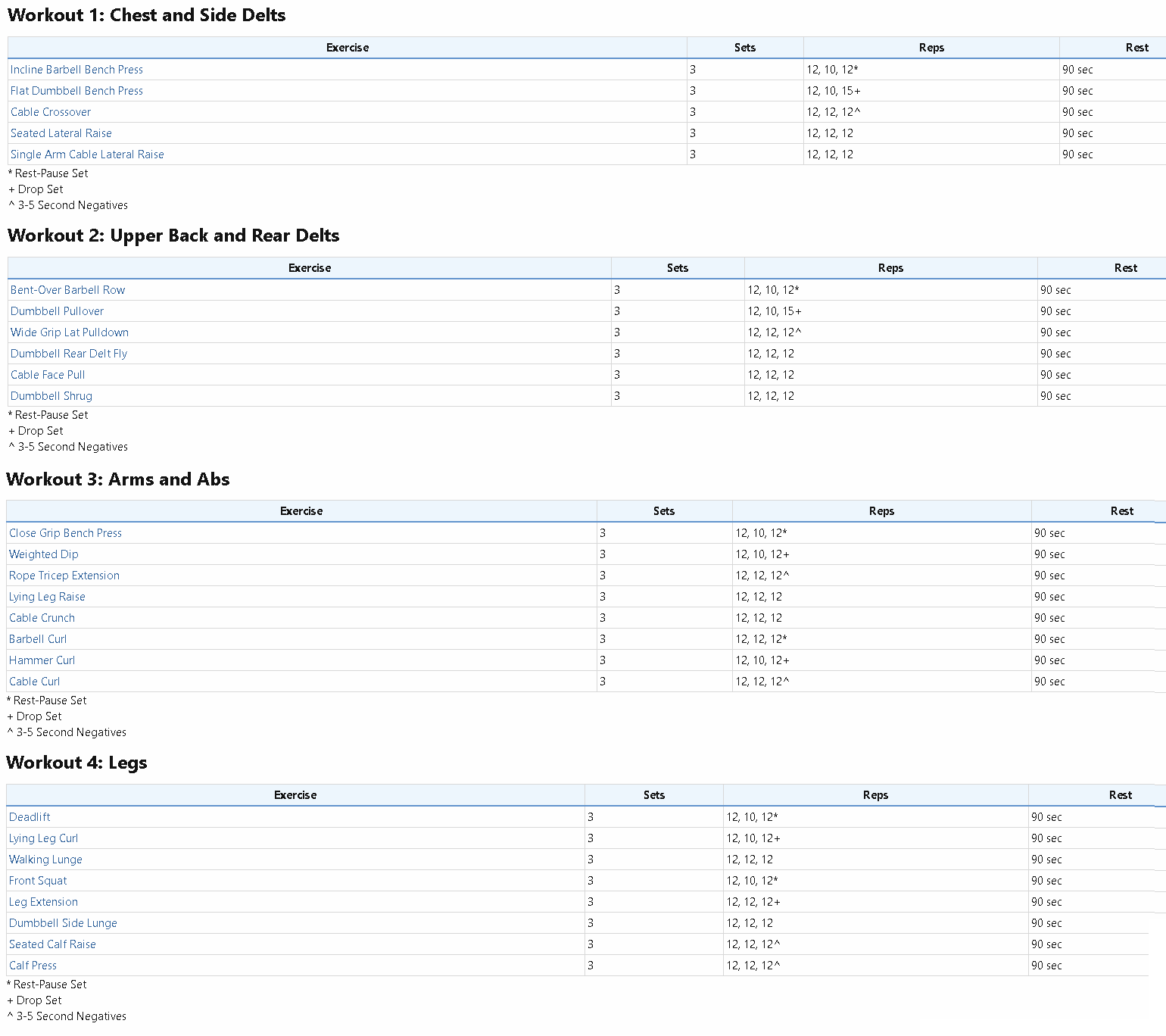Open the Wide Grip Lat Pulldown link

pyautogui.click(x=70, y=332)
